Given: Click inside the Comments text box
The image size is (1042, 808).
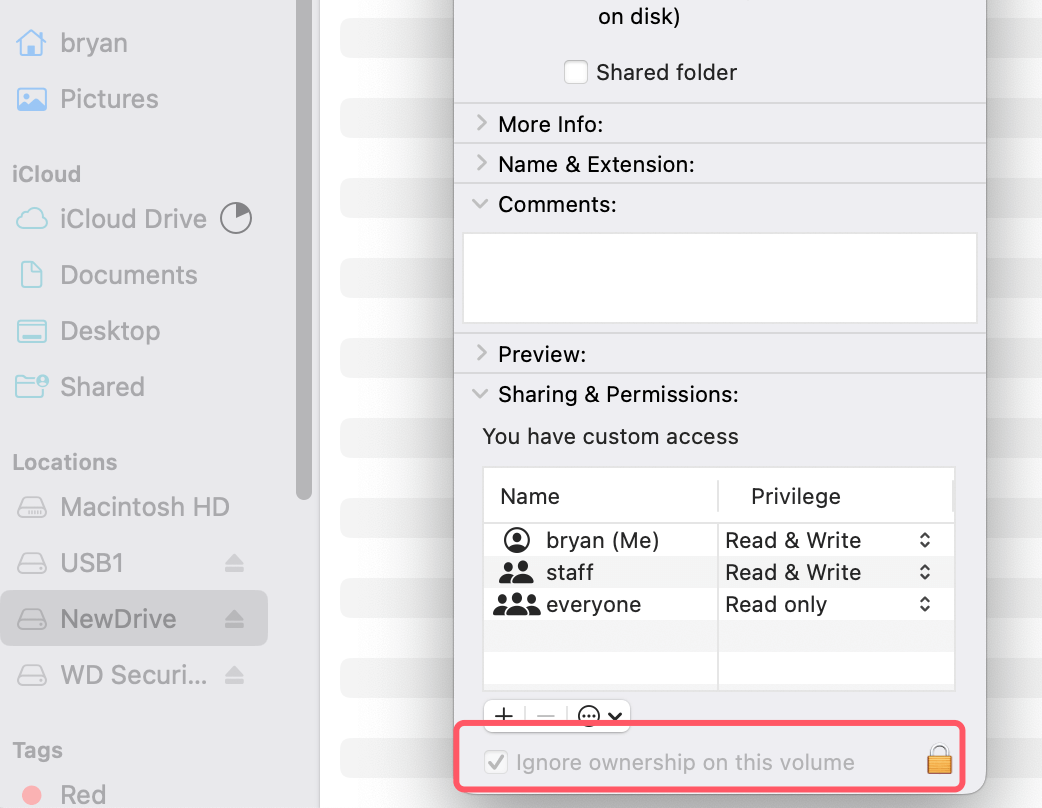Looking at the screenshot, I should (x=719, y=278).
